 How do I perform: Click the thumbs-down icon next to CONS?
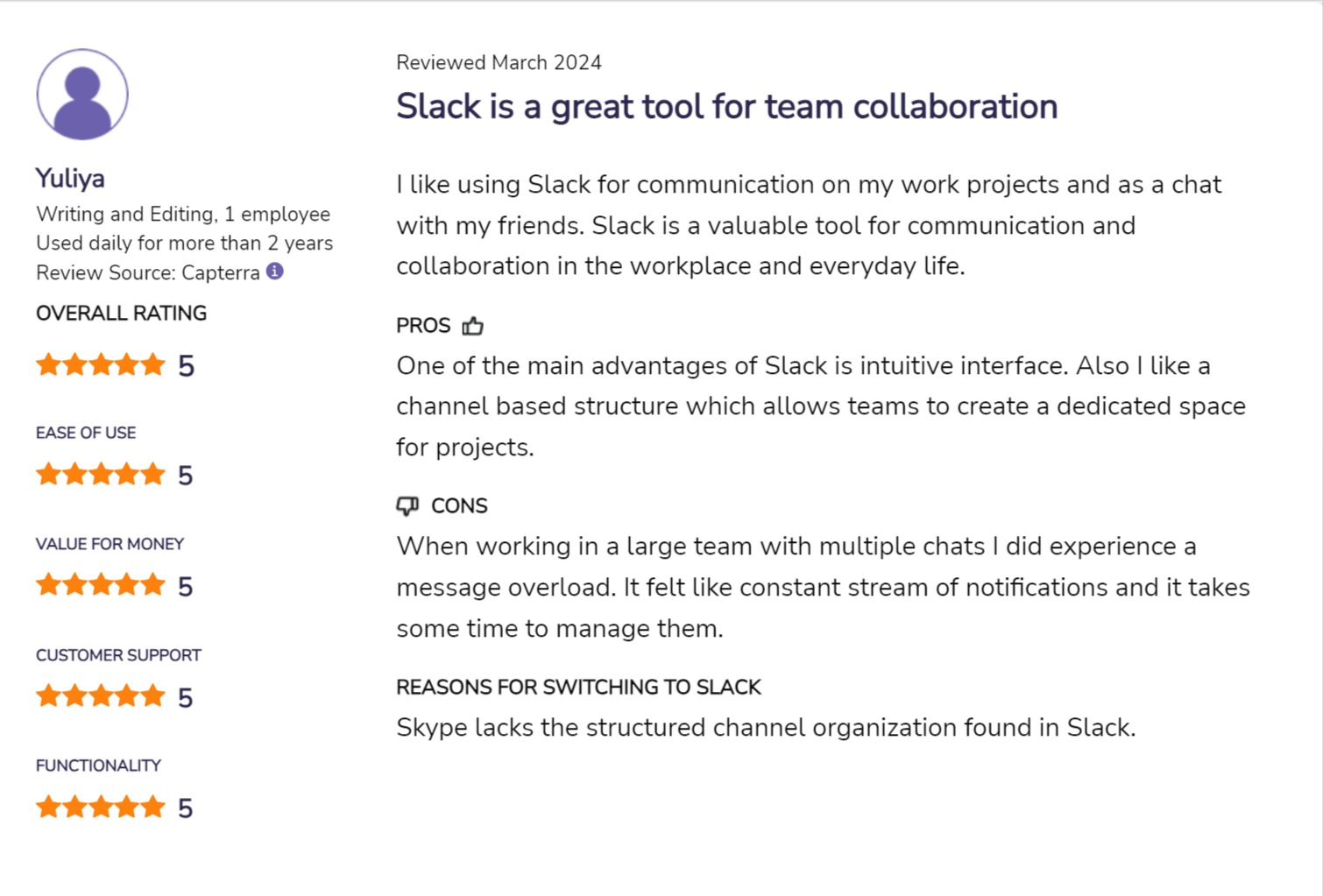(x=407, y=506)
